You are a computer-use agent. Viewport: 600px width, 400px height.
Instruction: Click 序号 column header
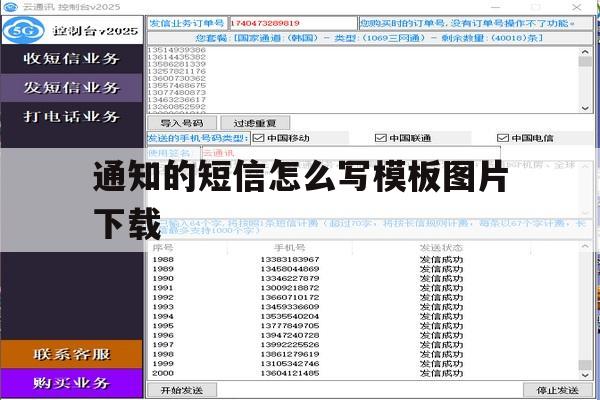point(163,248)
